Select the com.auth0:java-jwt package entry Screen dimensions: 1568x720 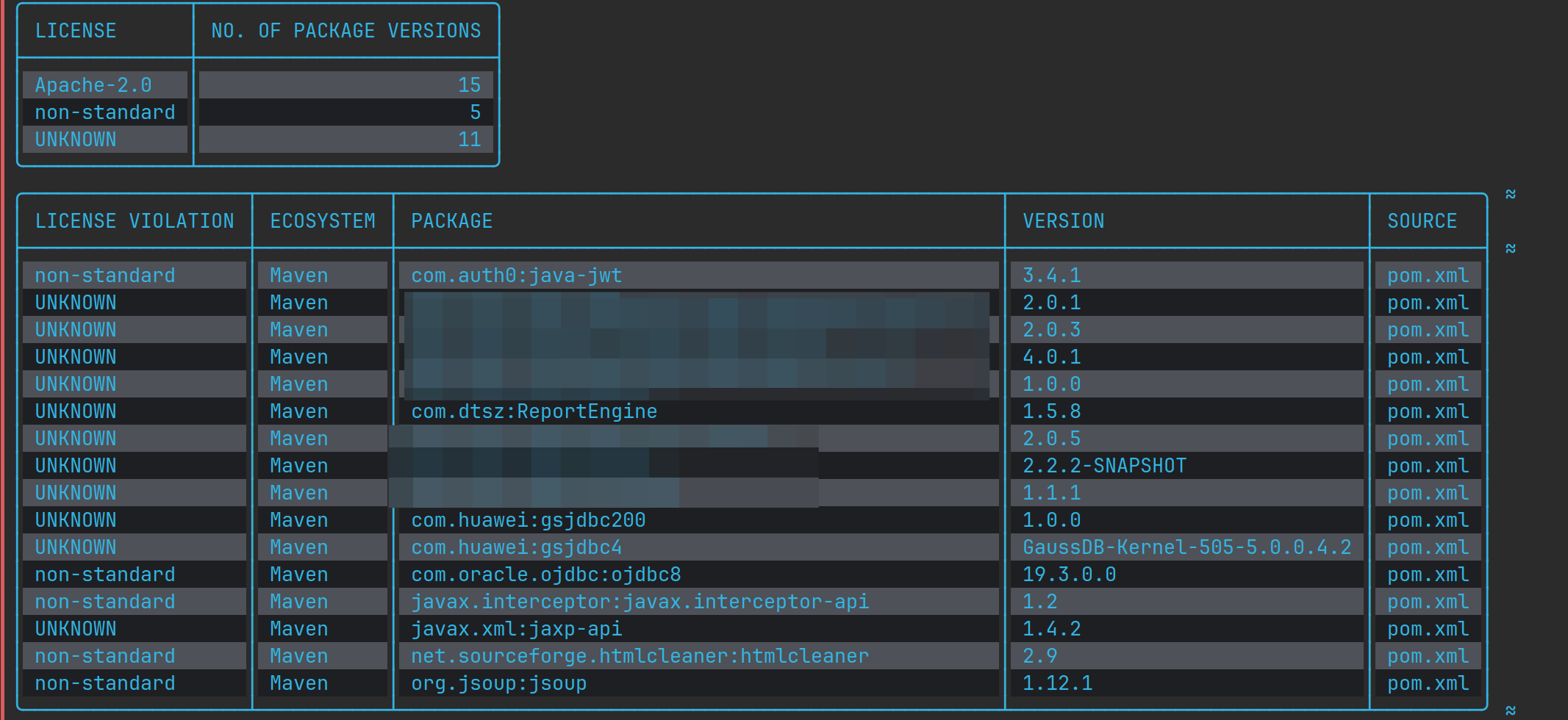coord(516,276)
